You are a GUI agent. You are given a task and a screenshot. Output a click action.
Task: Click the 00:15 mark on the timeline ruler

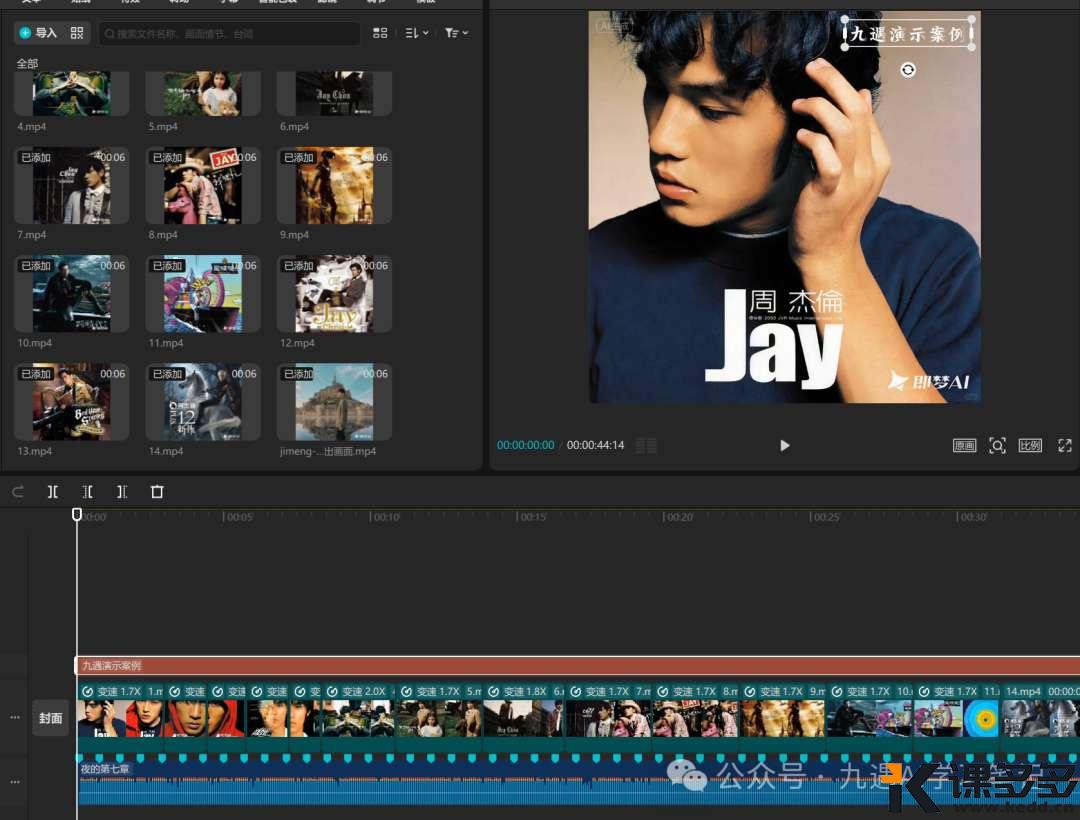click(533, 517)
